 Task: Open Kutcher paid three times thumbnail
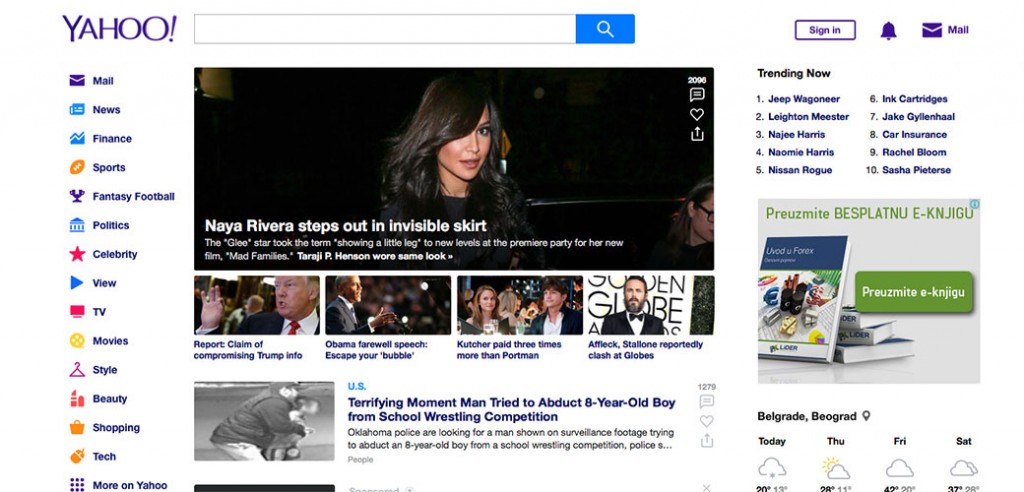(x=520, y=305)
